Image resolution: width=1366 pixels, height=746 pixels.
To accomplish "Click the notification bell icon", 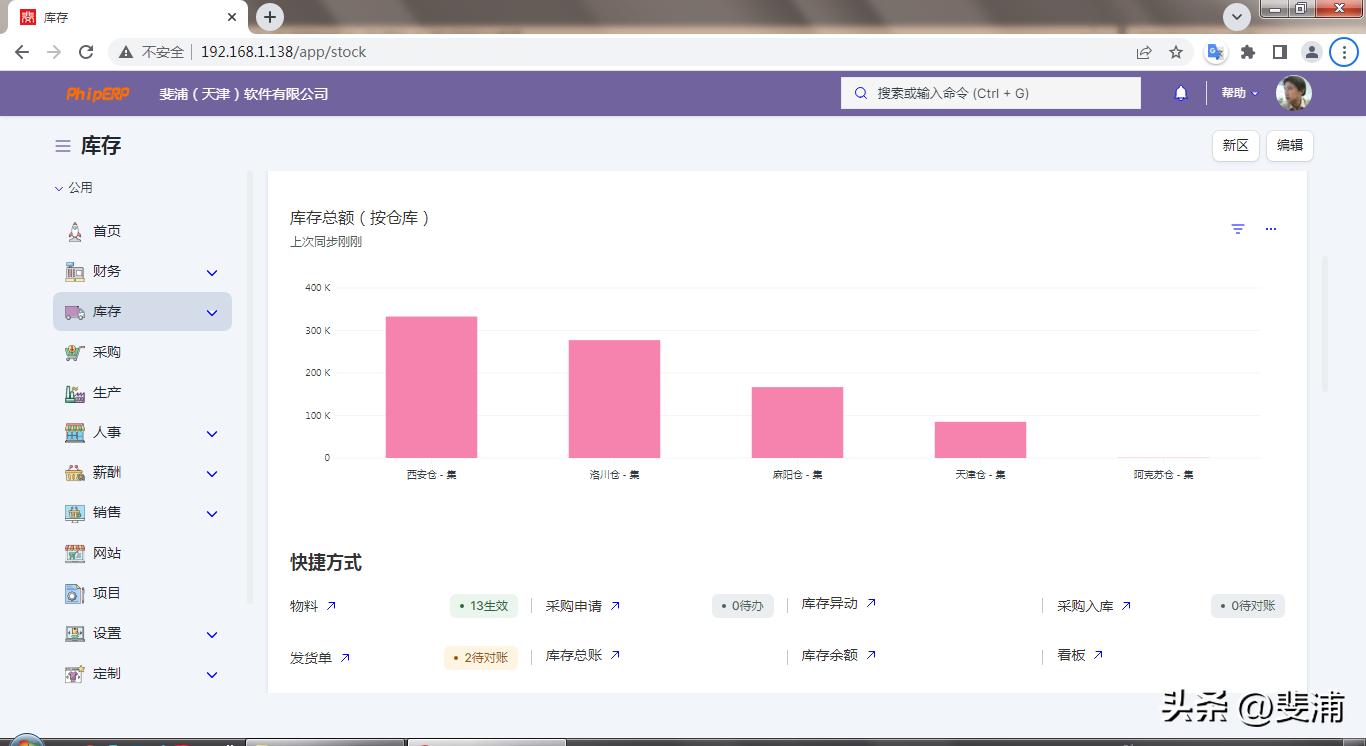I will tap(1180, 92).
